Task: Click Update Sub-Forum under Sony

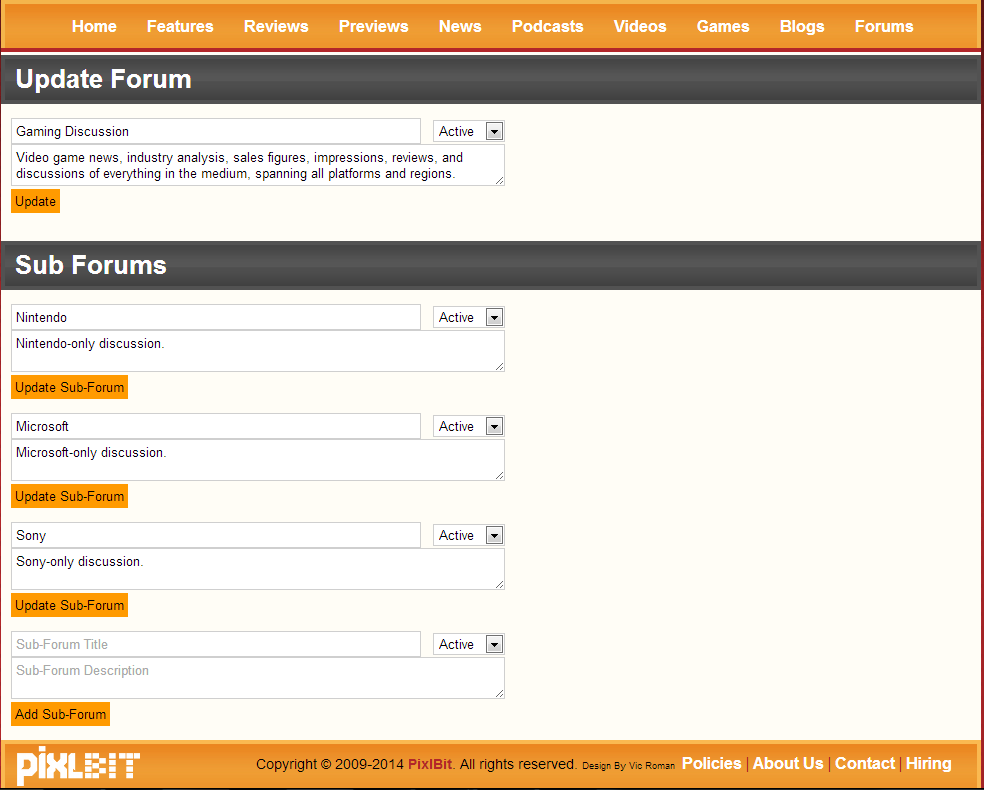Action: coord(70,606)
